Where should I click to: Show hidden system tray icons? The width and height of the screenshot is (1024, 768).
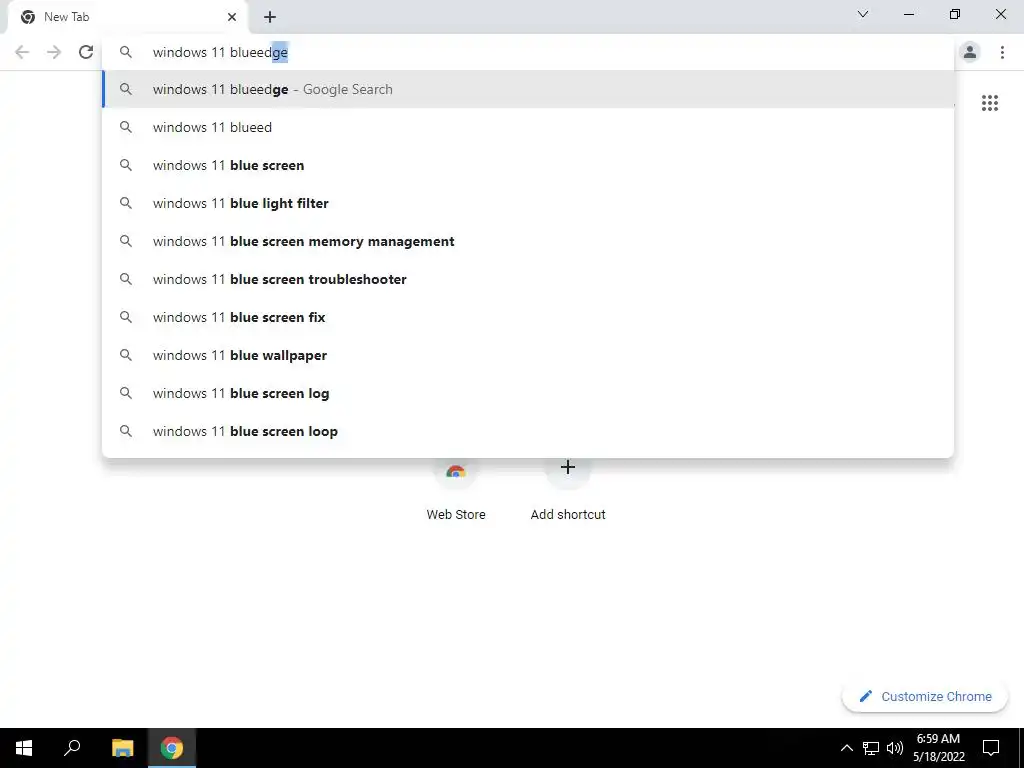(x=846, y=748)
